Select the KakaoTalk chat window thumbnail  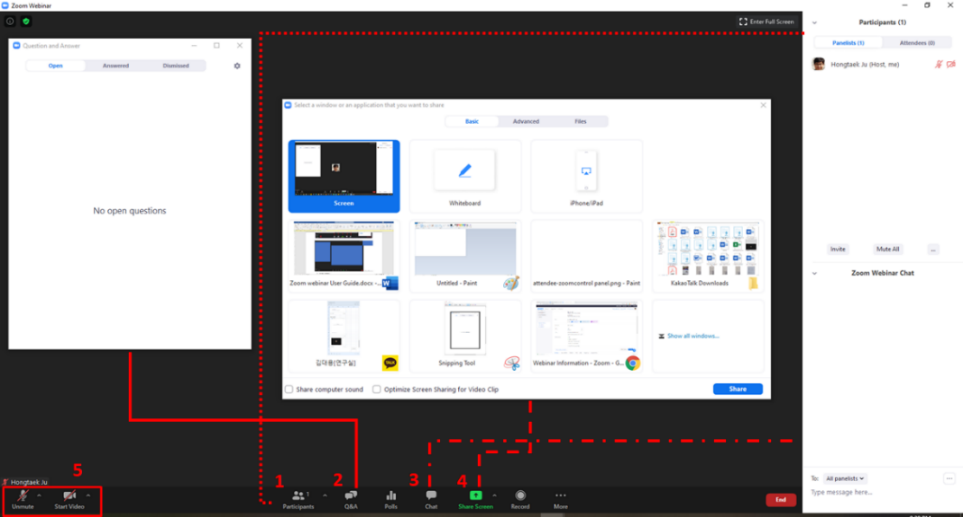coord(344,336)
